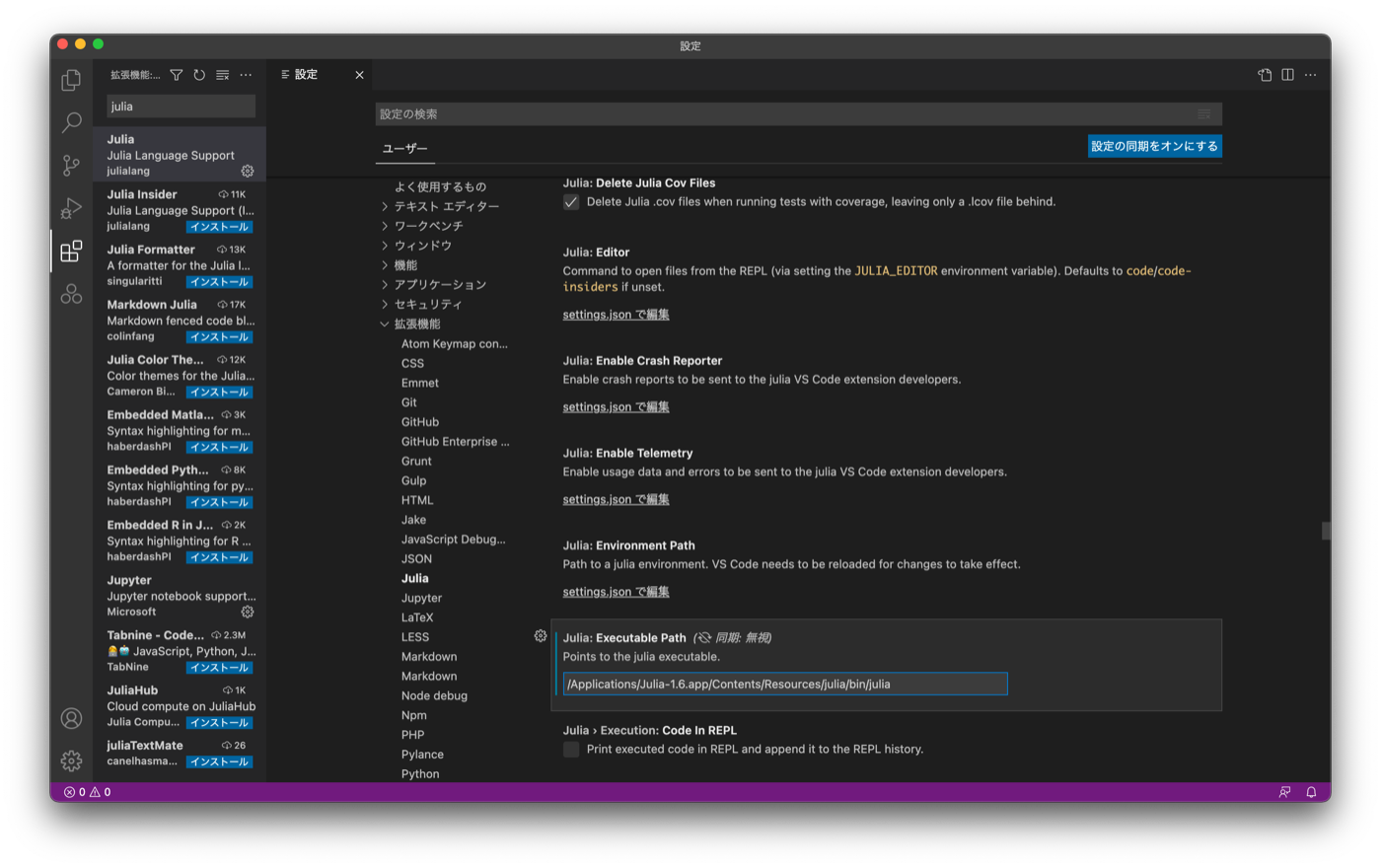Screen dimensions: 1381x868
Task: Edit Environment Path in settings.json
Action: point(616,593)
